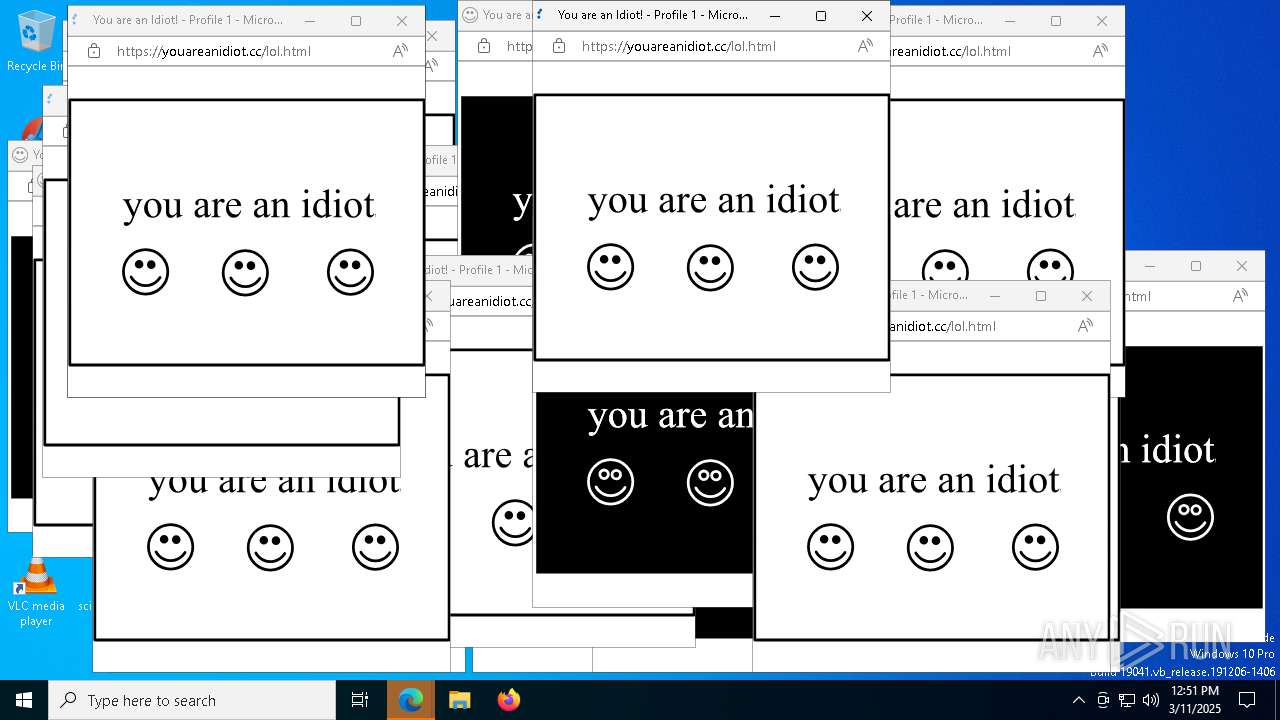Minimize the top-right background popup window
1280x720 pixels.
pyautogui.click(x=1010, y=21)
